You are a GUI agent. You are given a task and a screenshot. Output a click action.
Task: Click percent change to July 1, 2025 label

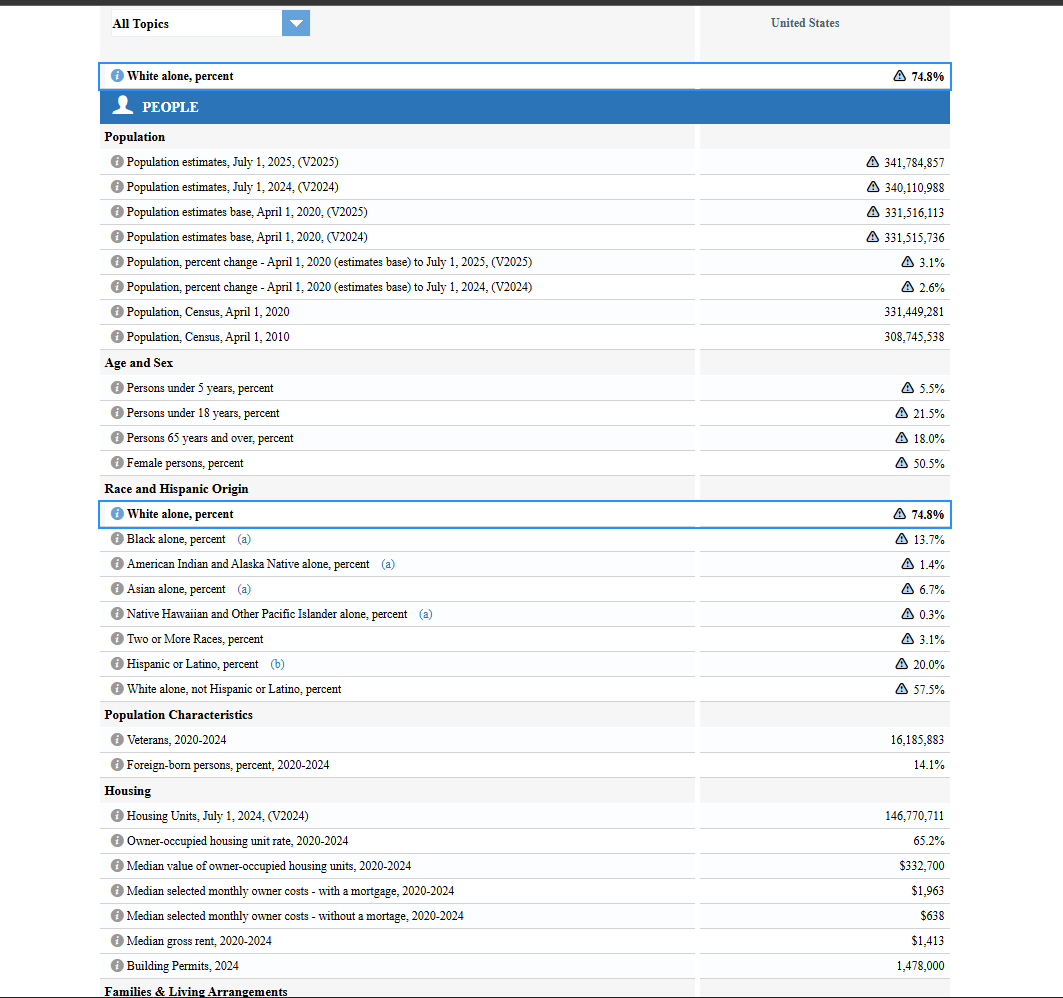(329, 262)
